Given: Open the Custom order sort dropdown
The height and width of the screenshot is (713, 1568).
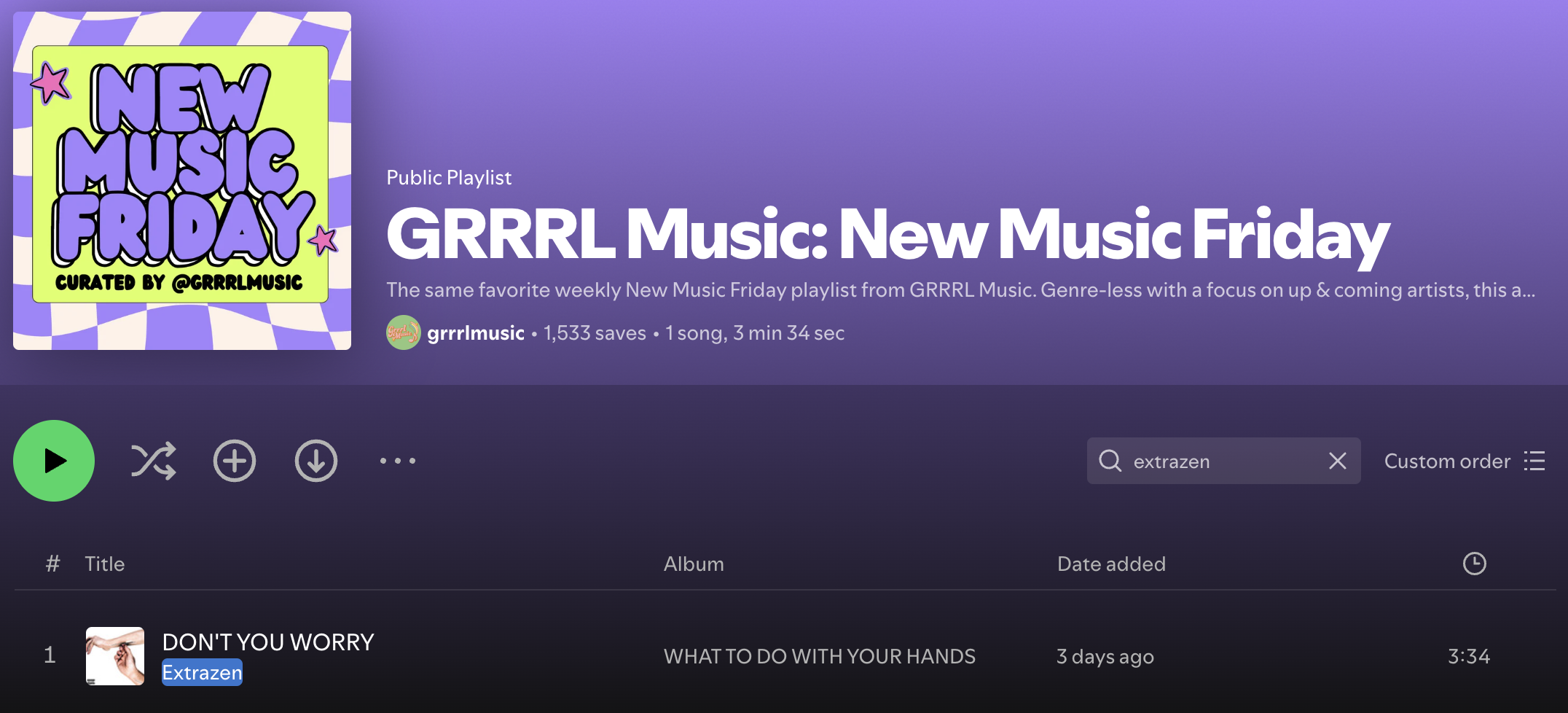Looking at the screenshot, I should coord(1465,461).
